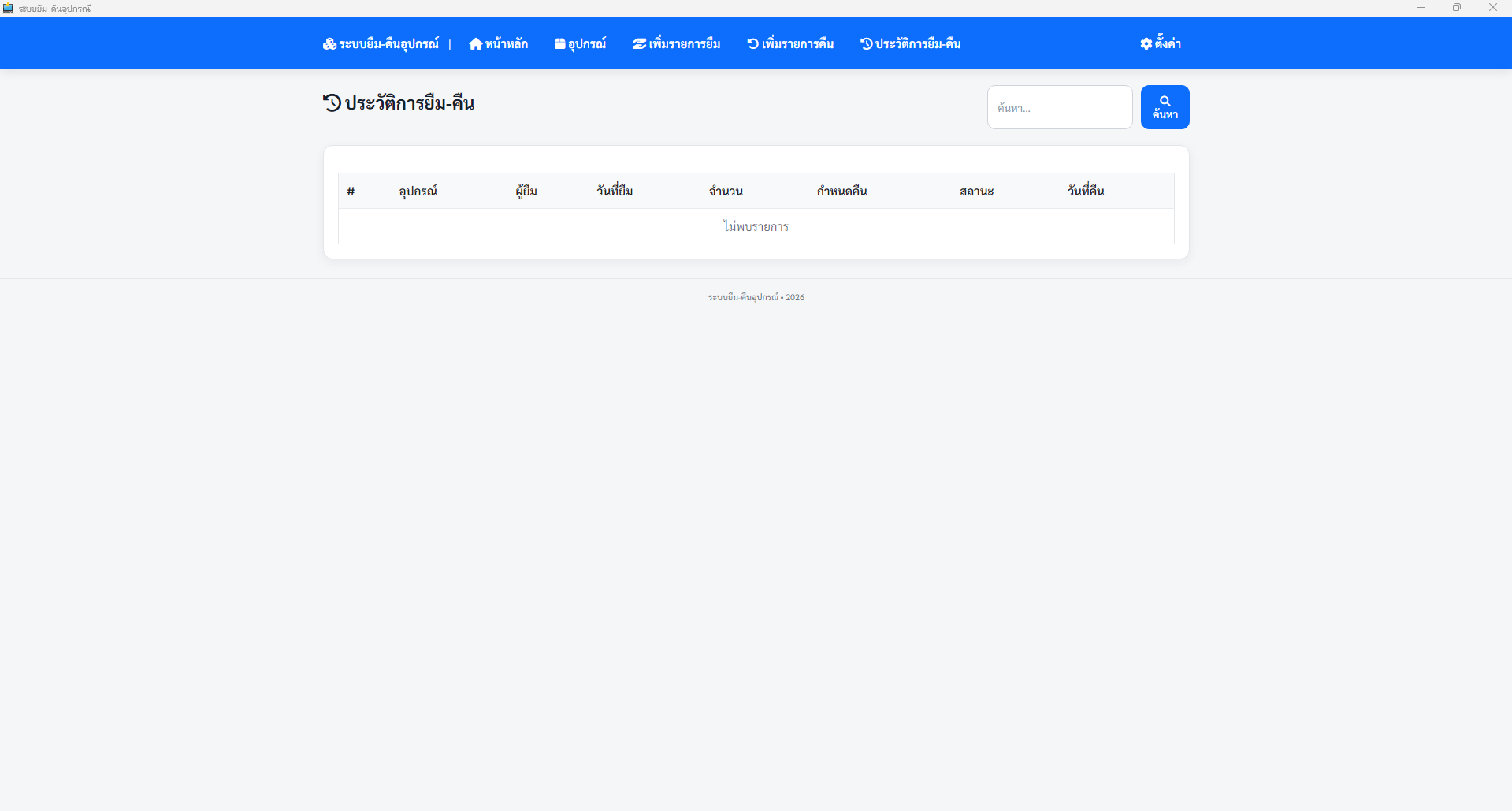Click the ผู้ยืม column header

(x=526, y=192)
